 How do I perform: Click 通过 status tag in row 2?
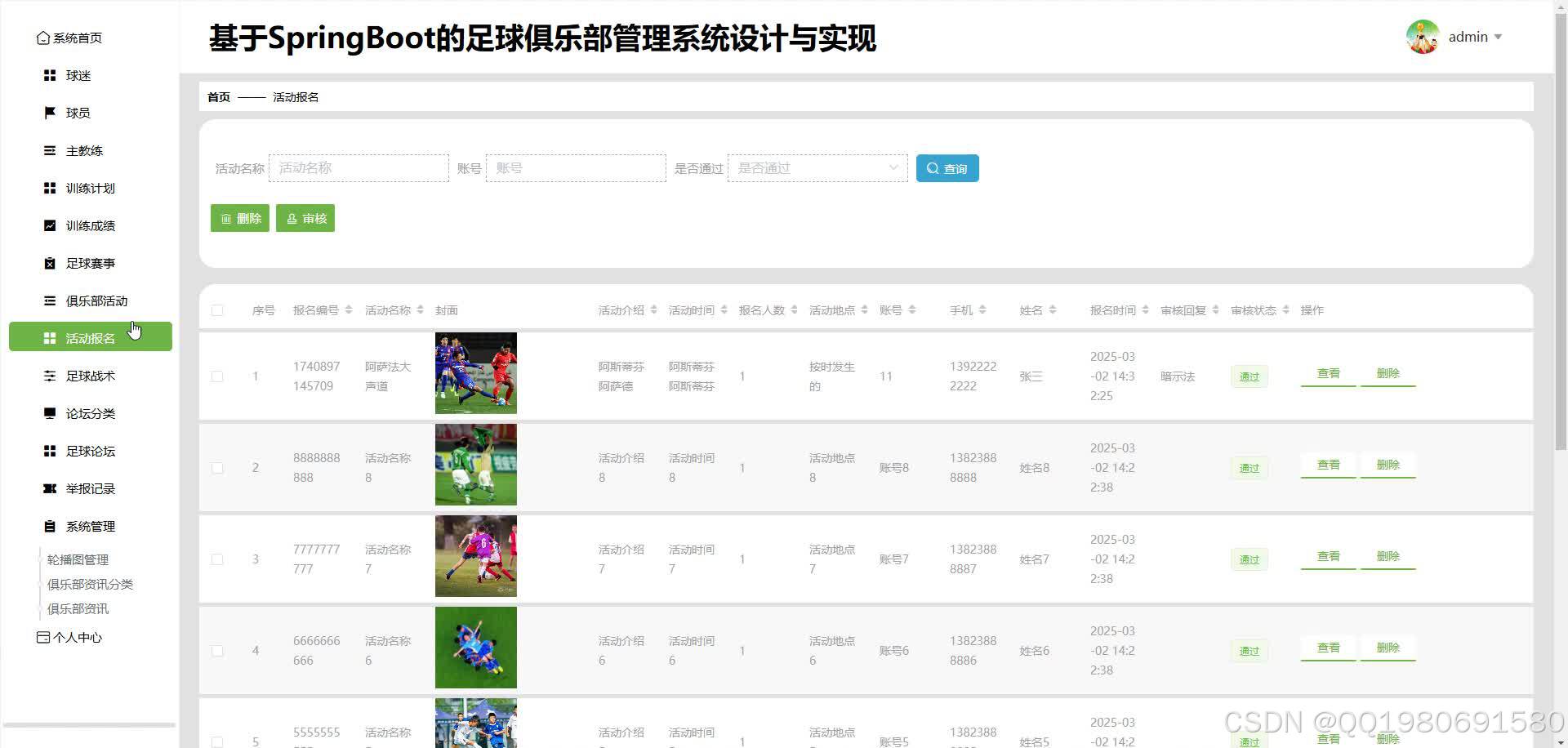[x=1249, y=468]
